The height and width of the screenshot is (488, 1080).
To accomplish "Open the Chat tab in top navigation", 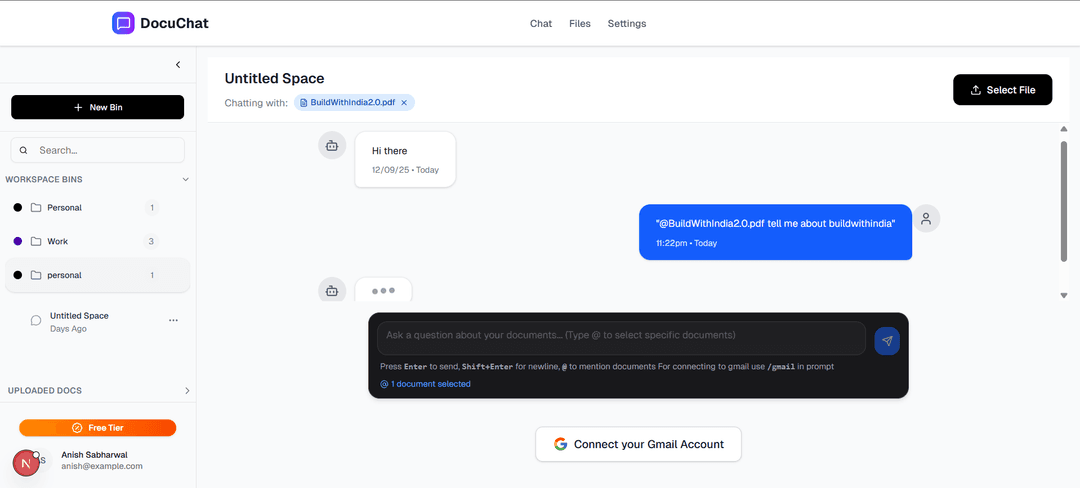I will 541,24.
